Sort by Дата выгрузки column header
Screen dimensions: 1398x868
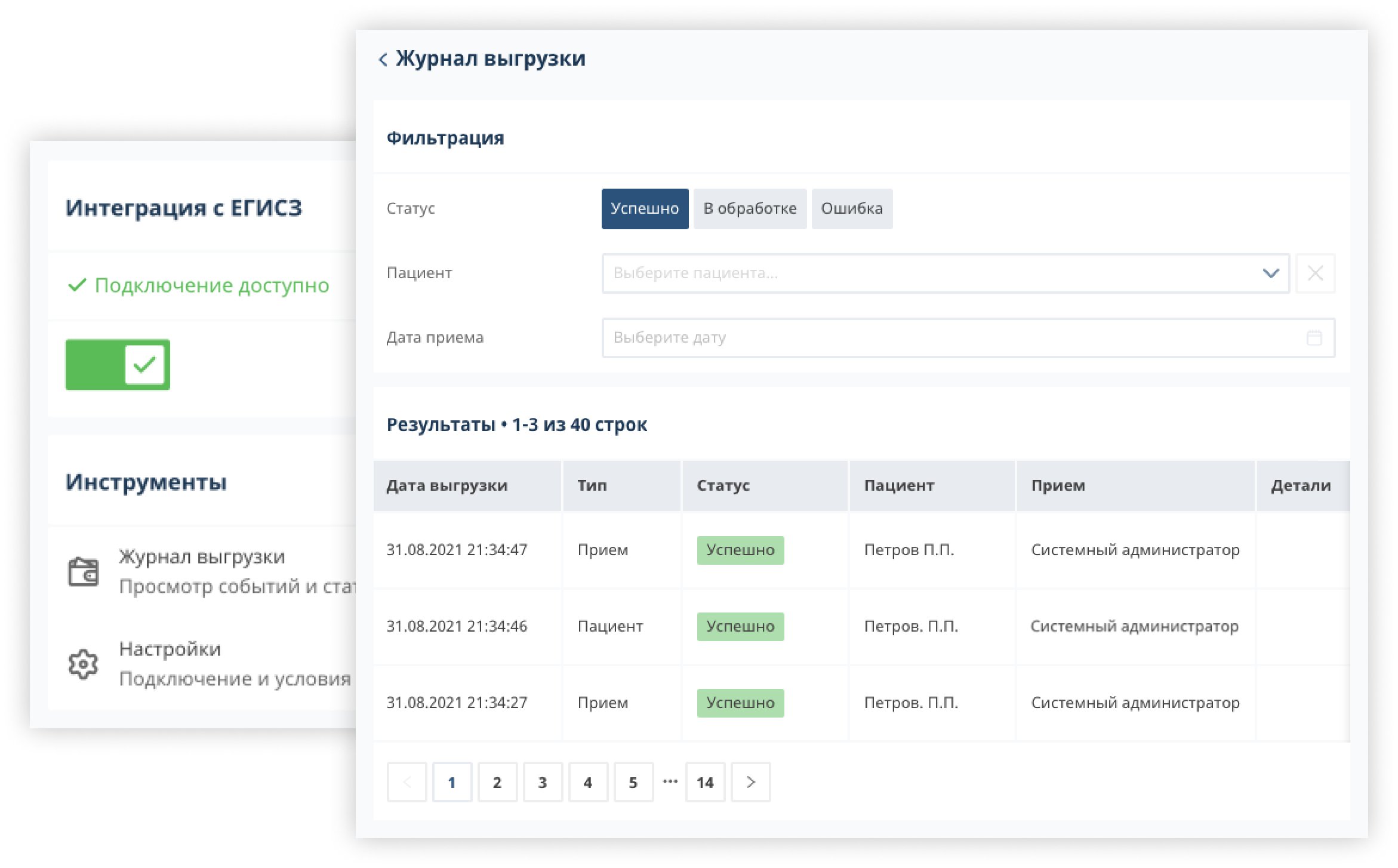coord(447,486)
